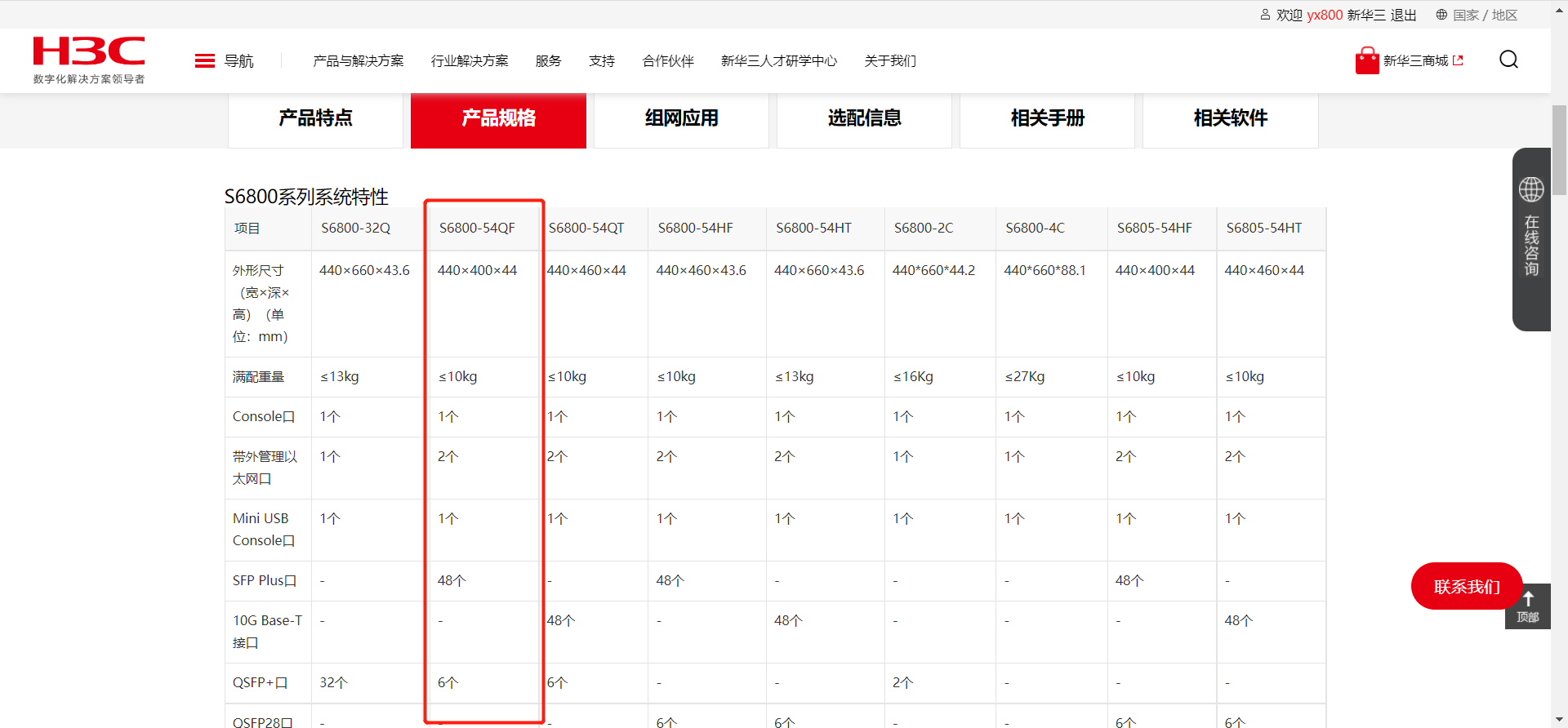
Task: Click 导航 navigation label
Action: (238, 61)
